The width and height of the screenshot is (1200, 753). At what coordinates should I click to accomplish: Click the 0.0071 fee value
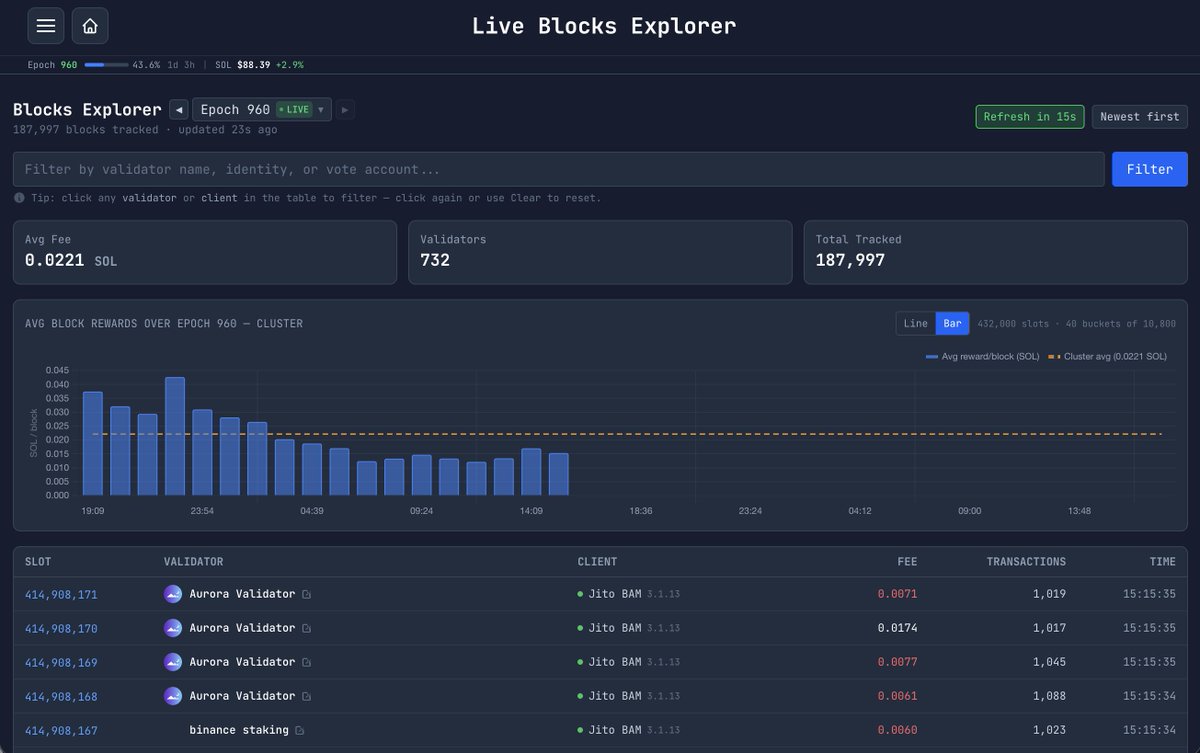click(x=897, y=594)
